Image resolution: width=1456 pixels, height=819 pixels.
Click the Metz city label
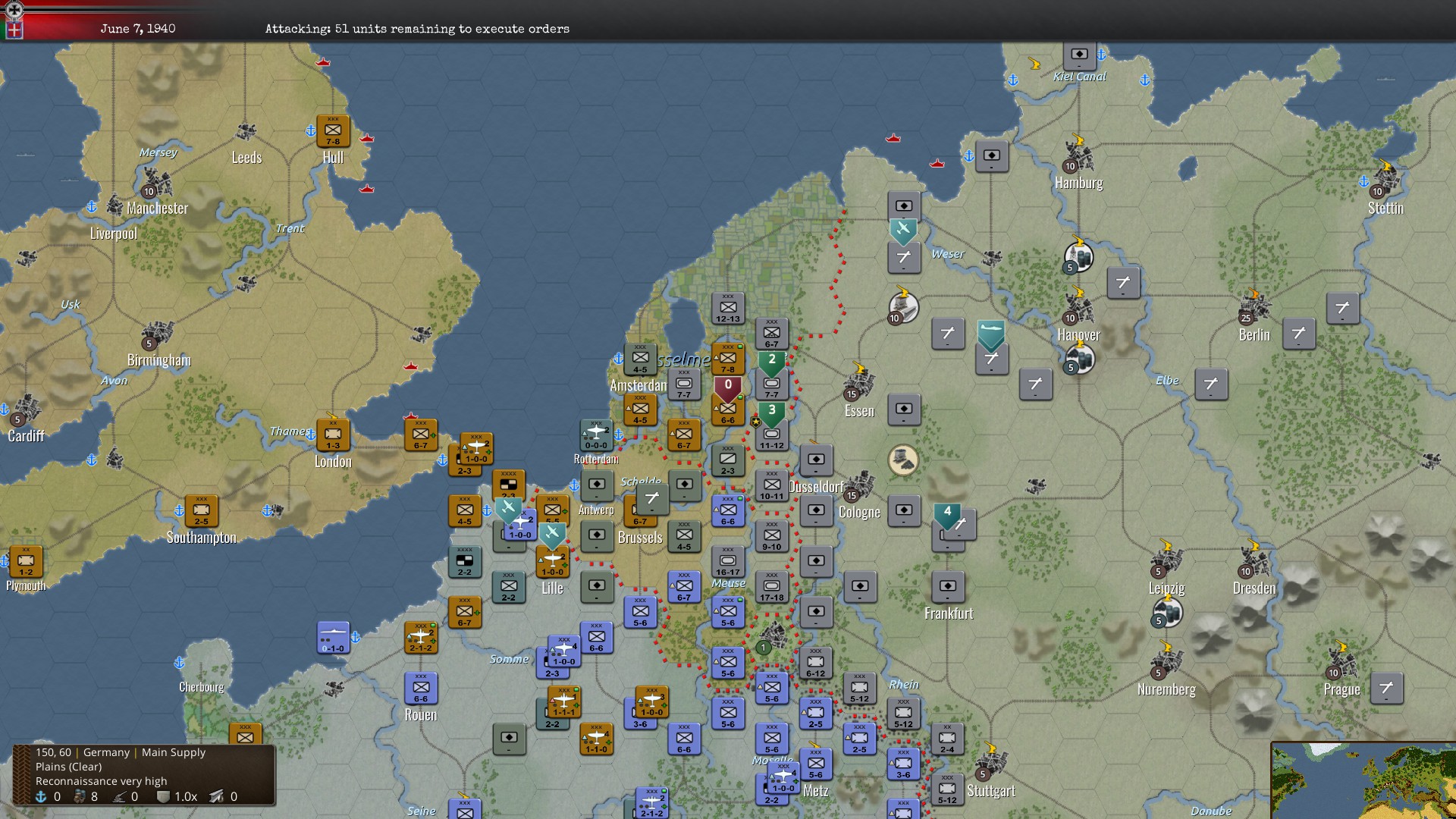(x=816, y=791)
